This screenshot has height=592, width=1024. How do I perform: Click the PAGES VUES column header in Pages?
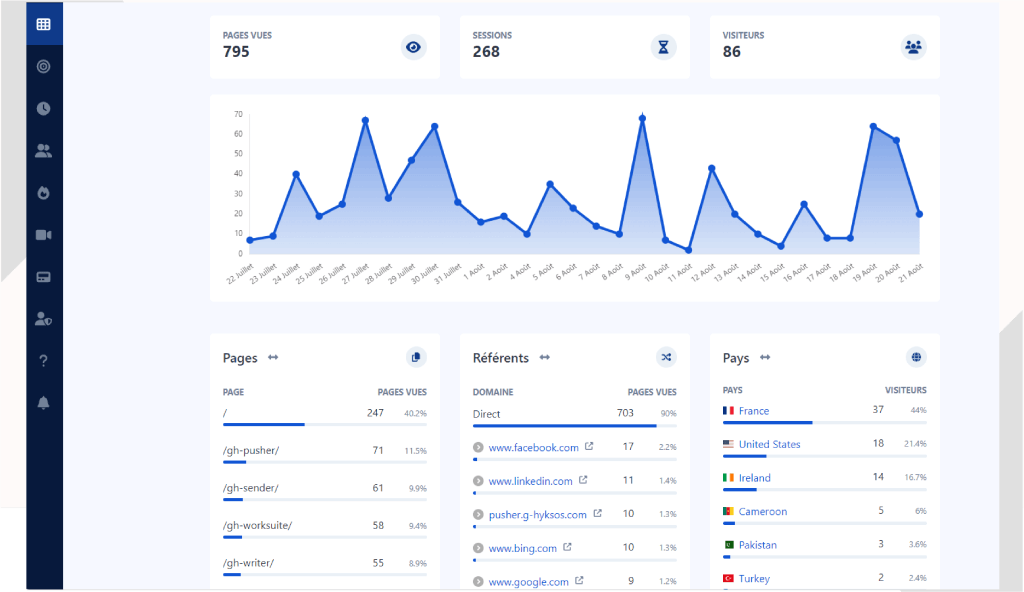tap(402, 392)
